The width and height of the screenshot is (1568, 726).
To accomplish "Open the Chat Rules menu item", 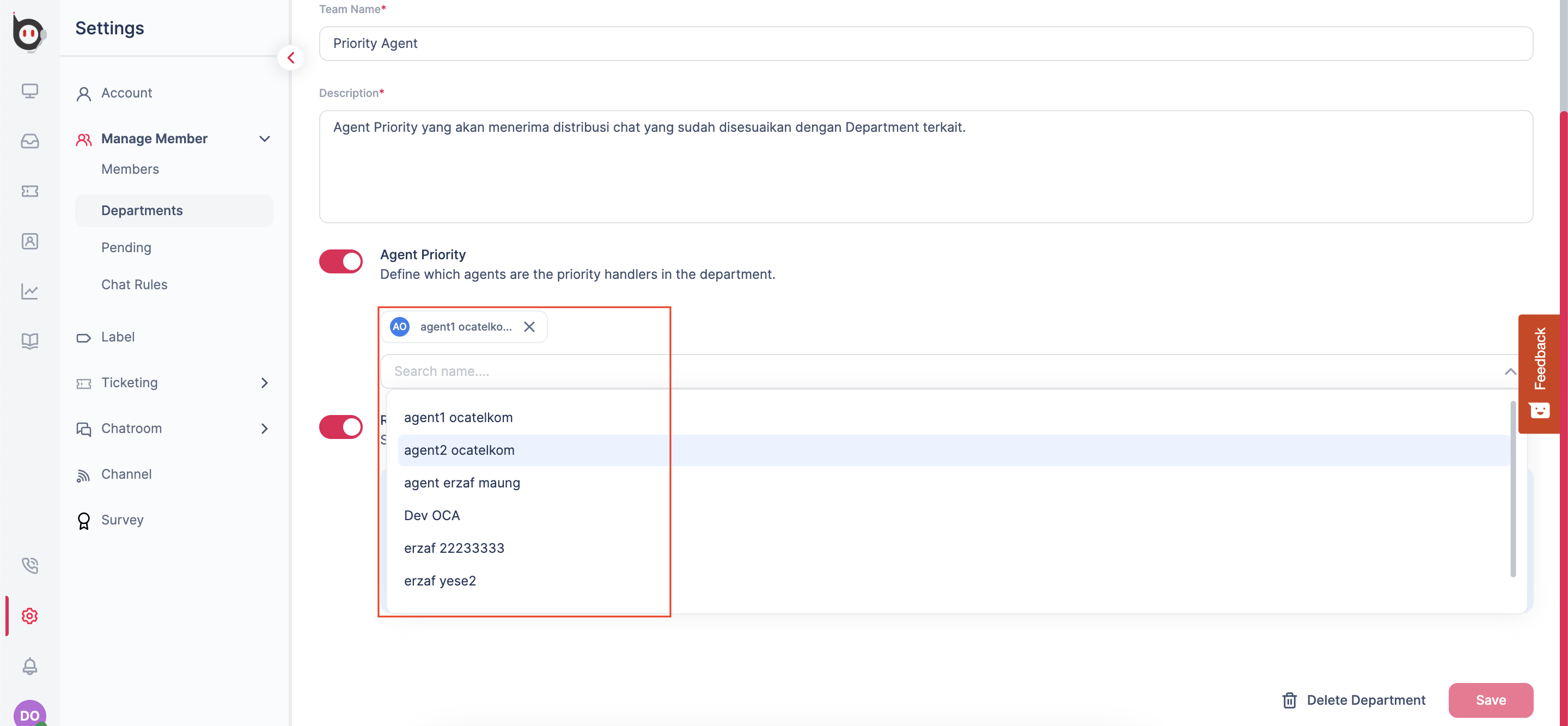I will [x=134, y=284].
